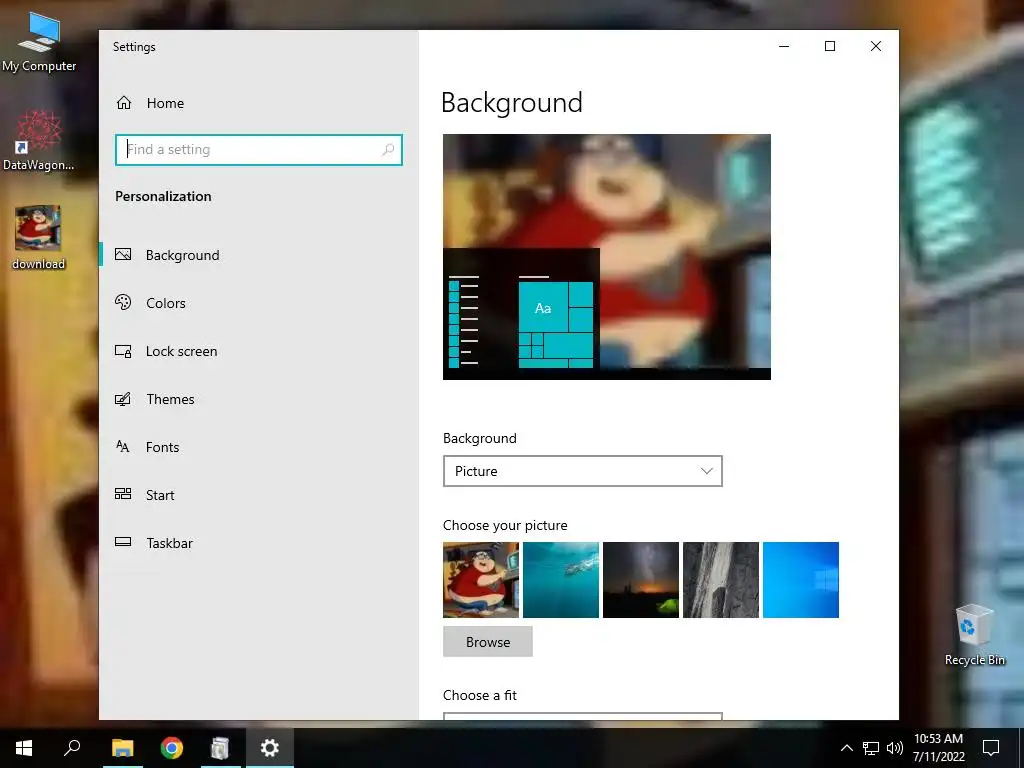The height and width of the screenshot is (768, 1024).
Task: Open the notification action center
Action: point(991,748)
